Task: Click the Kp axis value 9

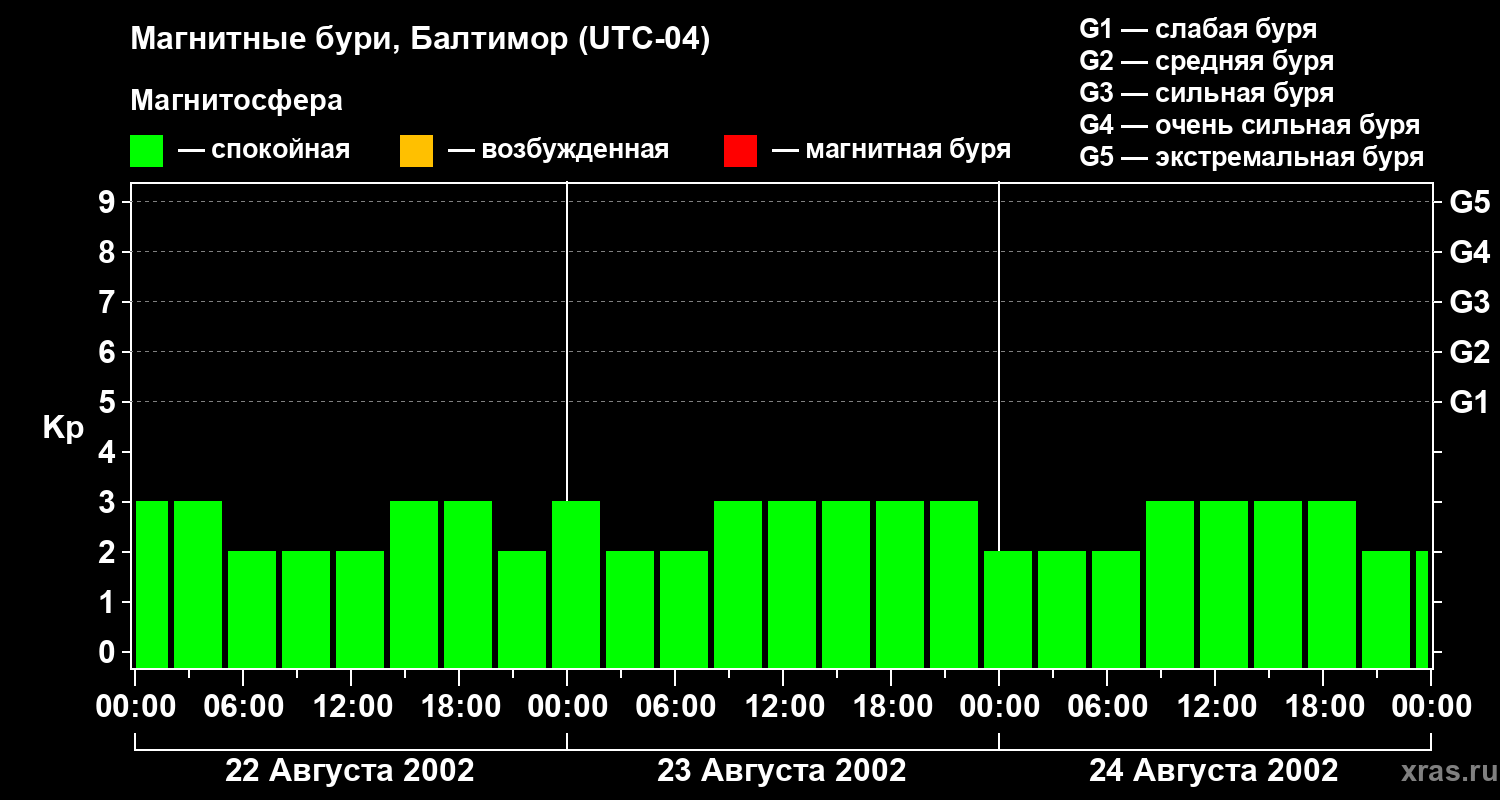Action: coord(108,202)
